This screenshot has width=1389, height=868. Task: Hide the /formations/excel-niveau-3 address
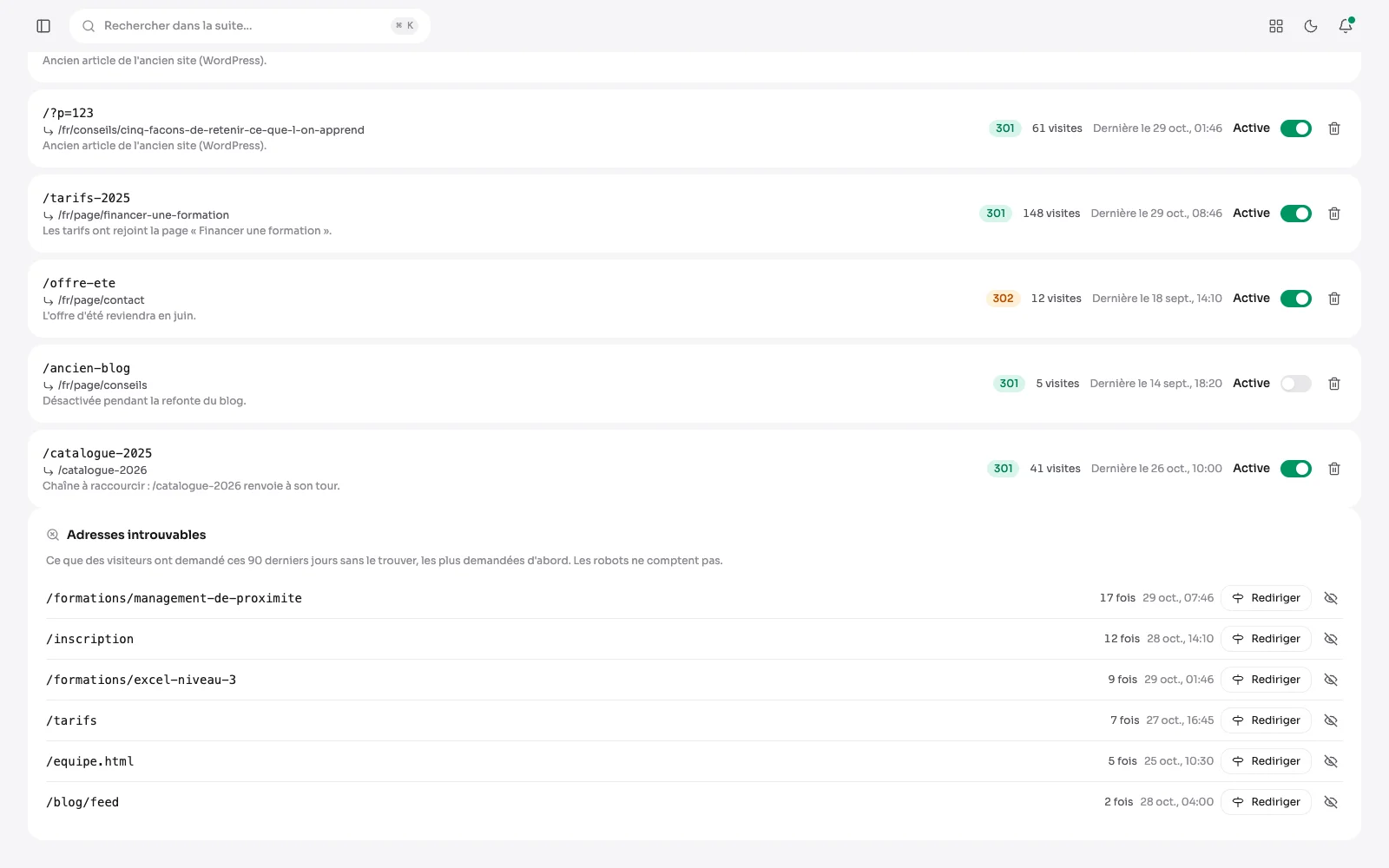point(1331,680)
